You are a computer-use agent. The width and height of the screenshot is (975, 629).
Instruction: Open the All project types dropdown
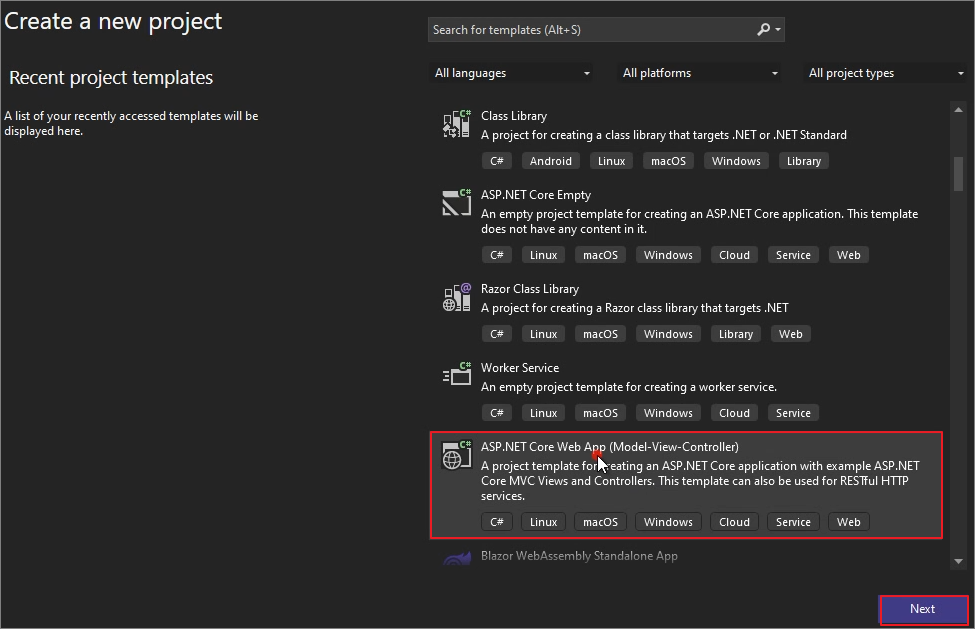click(x=885, y=72)
